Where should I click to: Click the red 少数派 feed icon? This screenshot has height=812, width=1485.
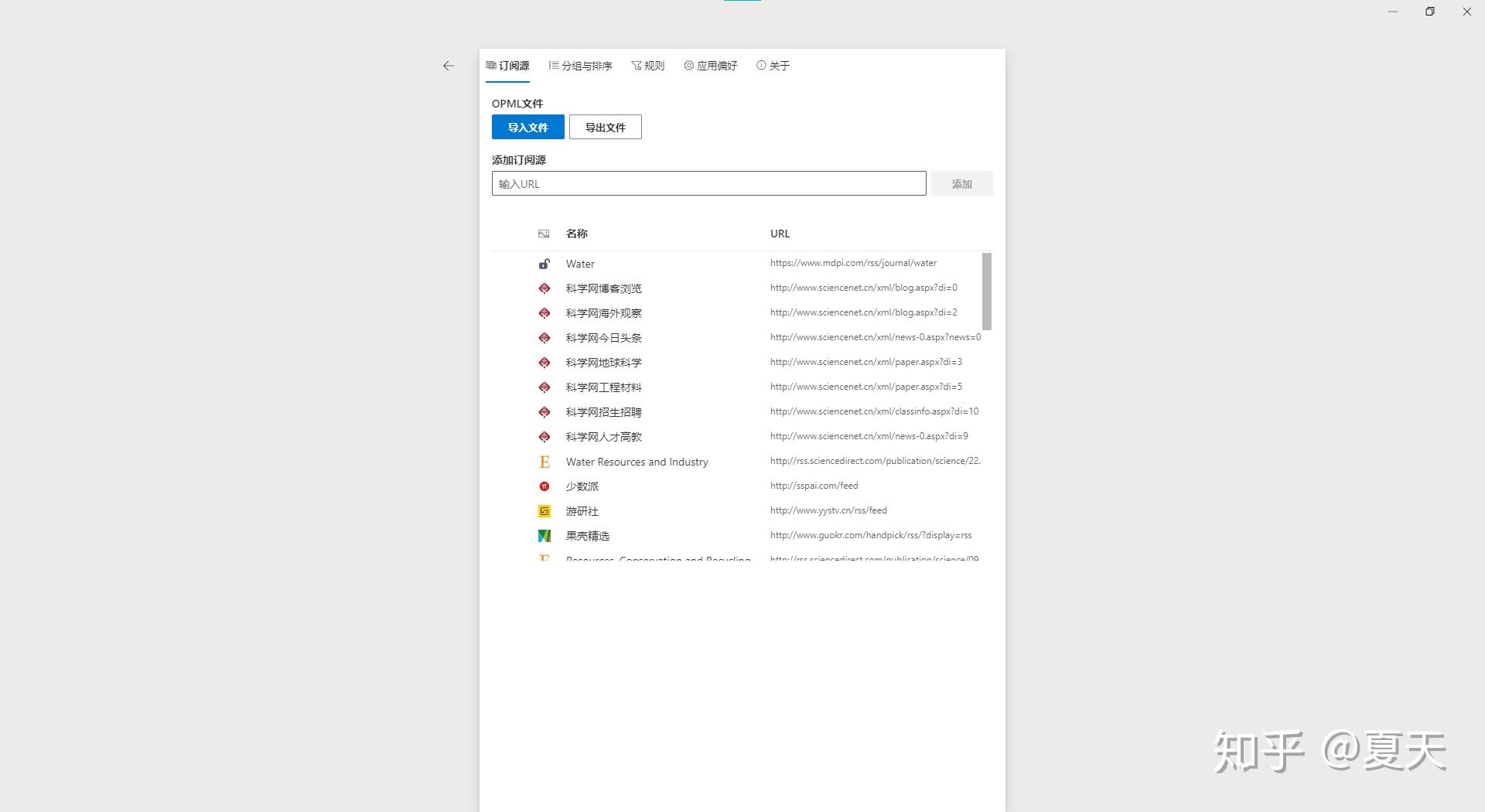[x=544, y=486]
